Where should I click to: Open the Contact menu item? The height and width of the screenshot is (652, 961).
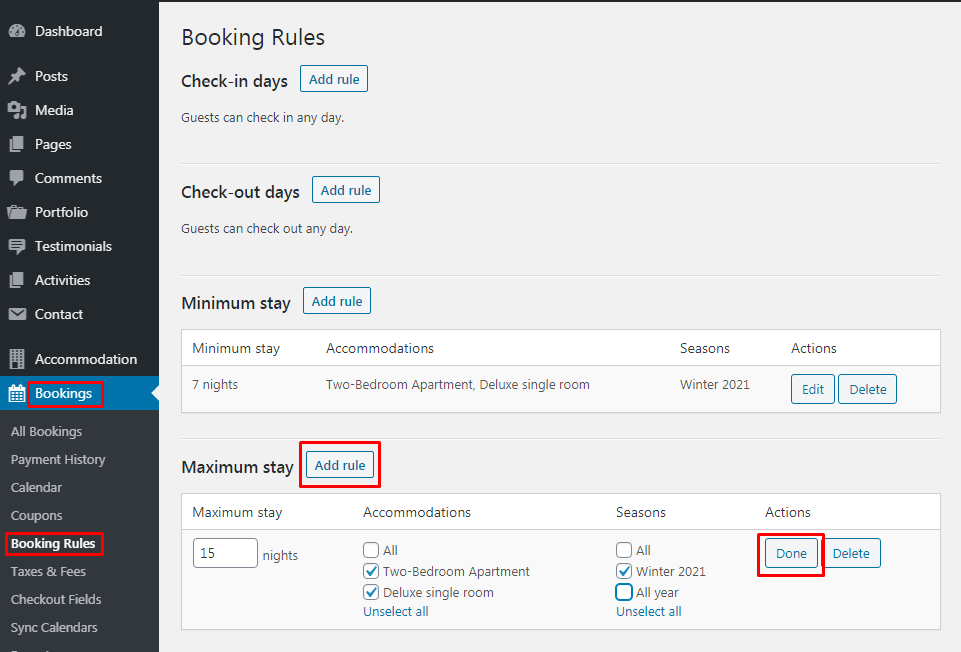59,314
